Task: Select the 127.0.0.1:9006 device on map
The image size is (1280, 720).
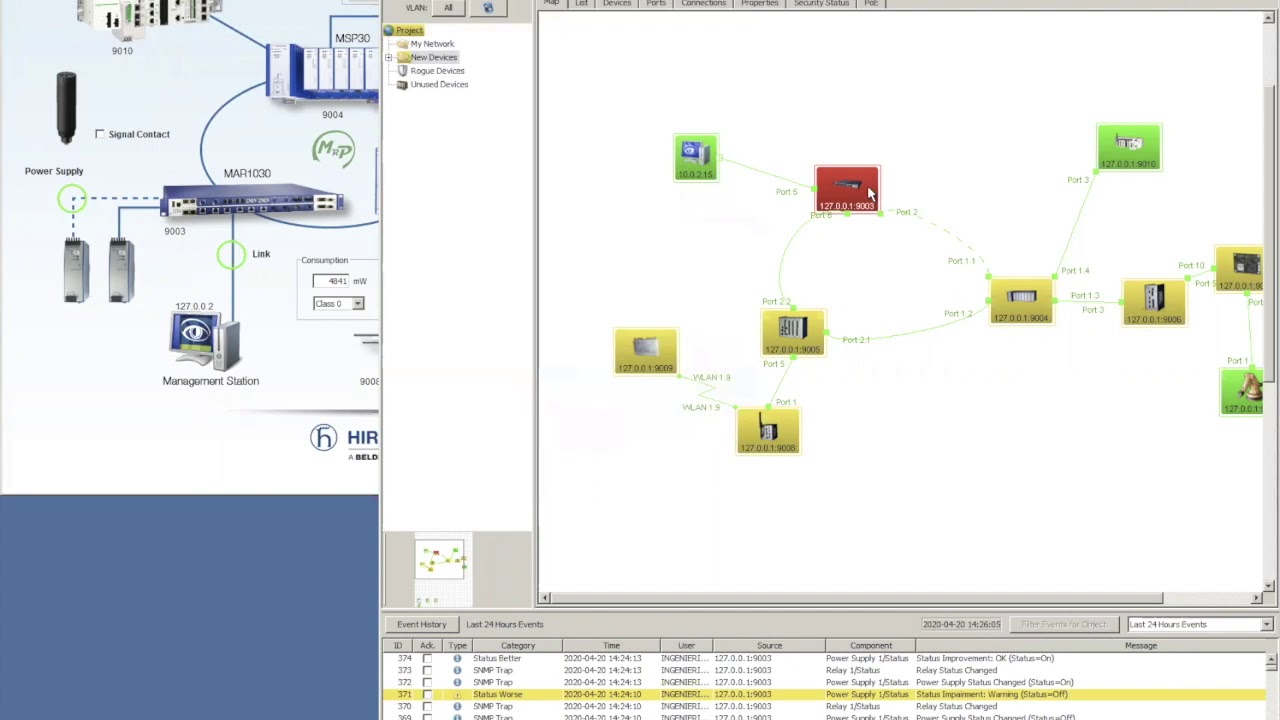Action: pyautogui.click(x=1154, y=302)
